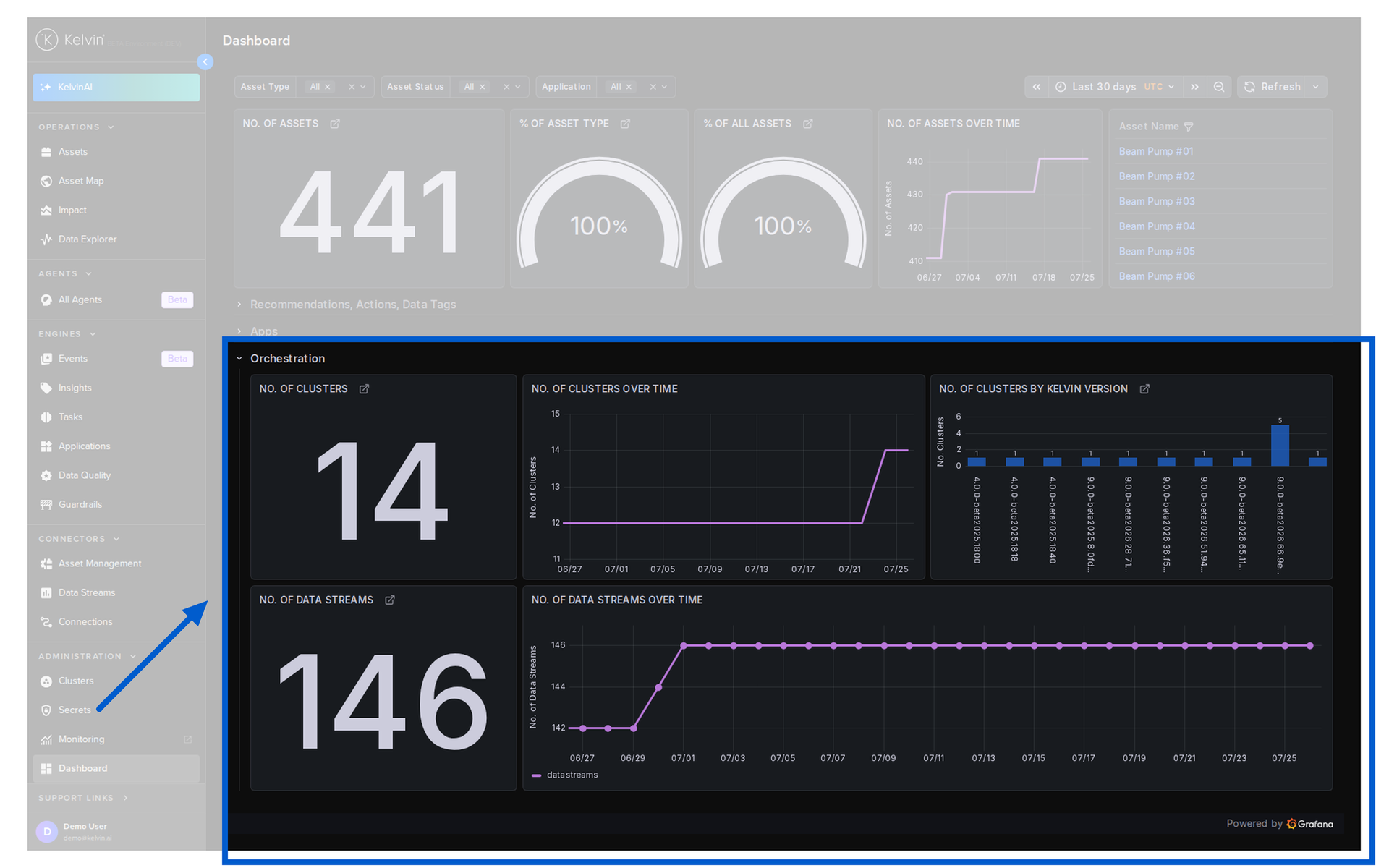This screenshot has width=1389, height=868.
Task: Click the sidebar collapse arrow button
Action: click(x=205, y=62)
